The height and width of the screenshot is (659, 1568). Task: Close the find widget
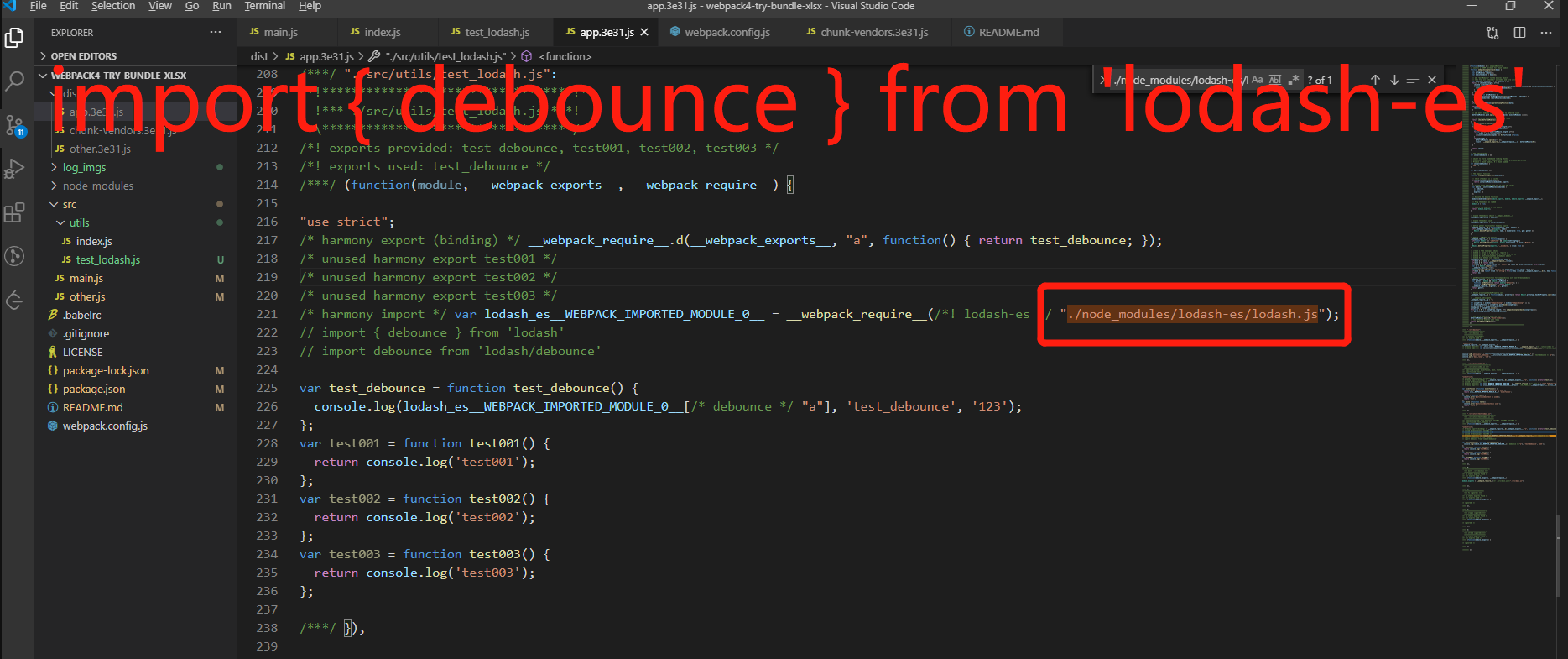[x=1432, y=80]
